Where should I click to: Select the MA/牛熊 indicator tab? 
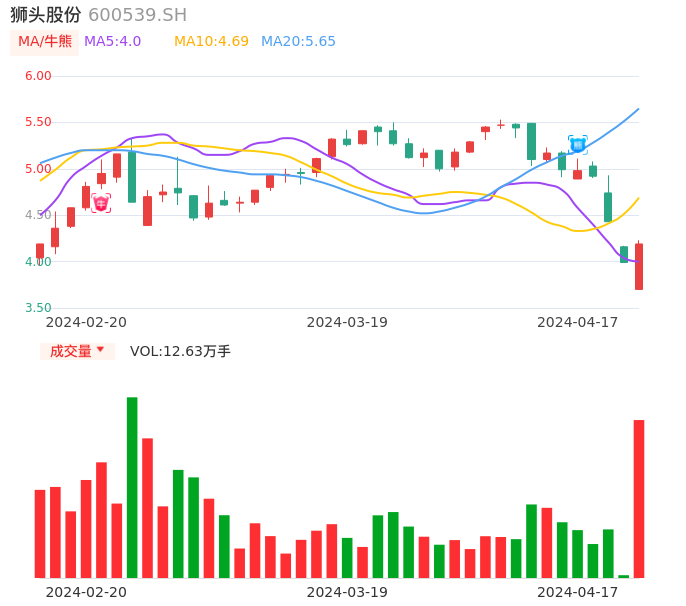tap(45, 42)
